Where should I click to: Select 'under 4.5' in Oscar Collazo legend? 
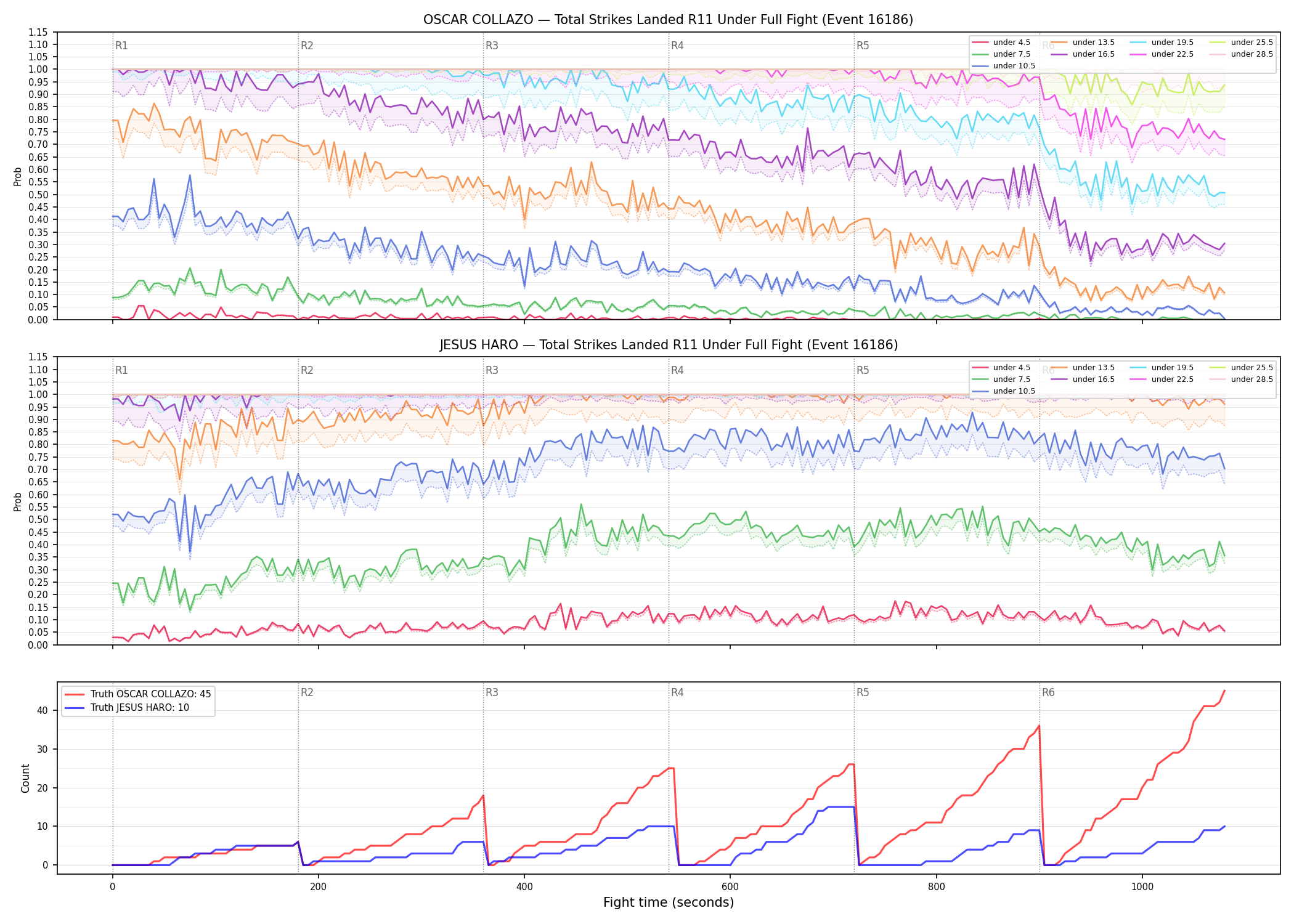coord(1001,43)
